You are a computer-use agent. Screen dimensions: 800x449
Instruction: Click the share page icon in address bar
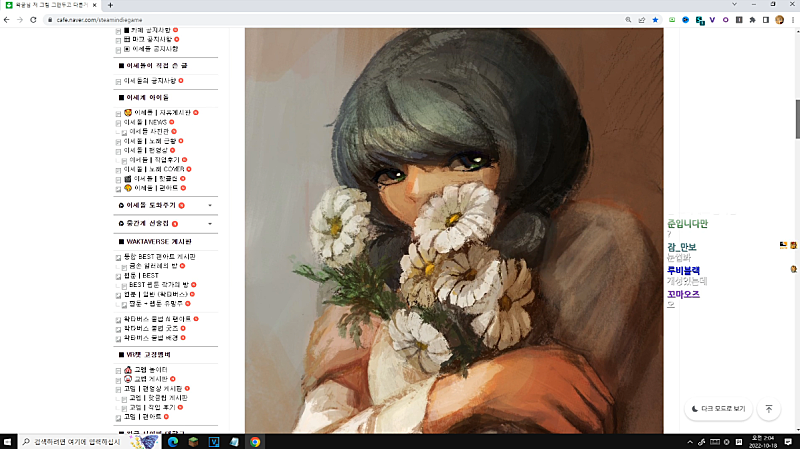tap(641, 20)
